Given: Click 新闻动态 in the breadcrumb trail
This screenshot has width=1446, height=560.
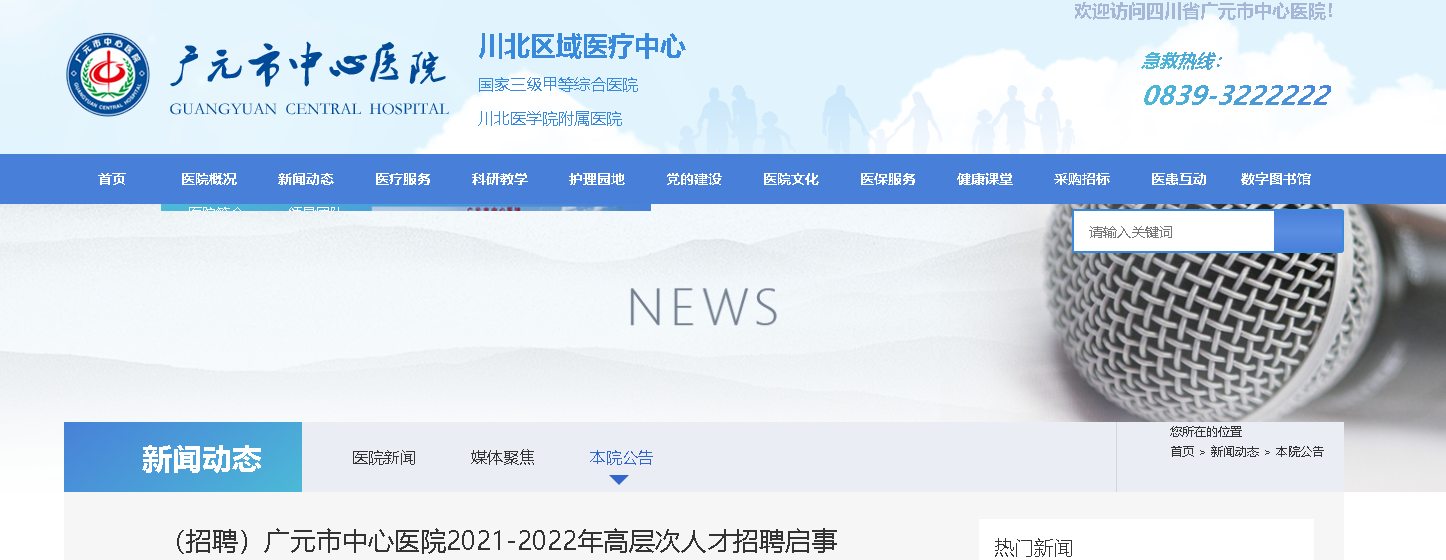Looking at the screenshot, I should tap(1235, 452).
